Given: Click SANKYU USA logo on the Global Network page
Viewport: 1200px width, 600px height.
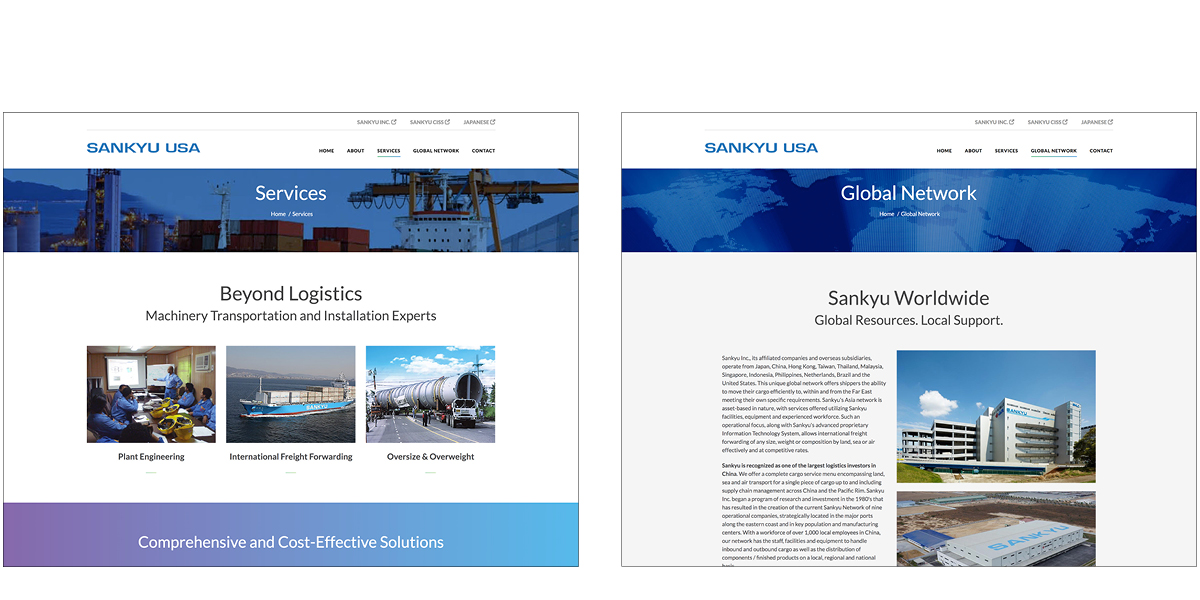Looking at the screenshot, I should [761, 148].
